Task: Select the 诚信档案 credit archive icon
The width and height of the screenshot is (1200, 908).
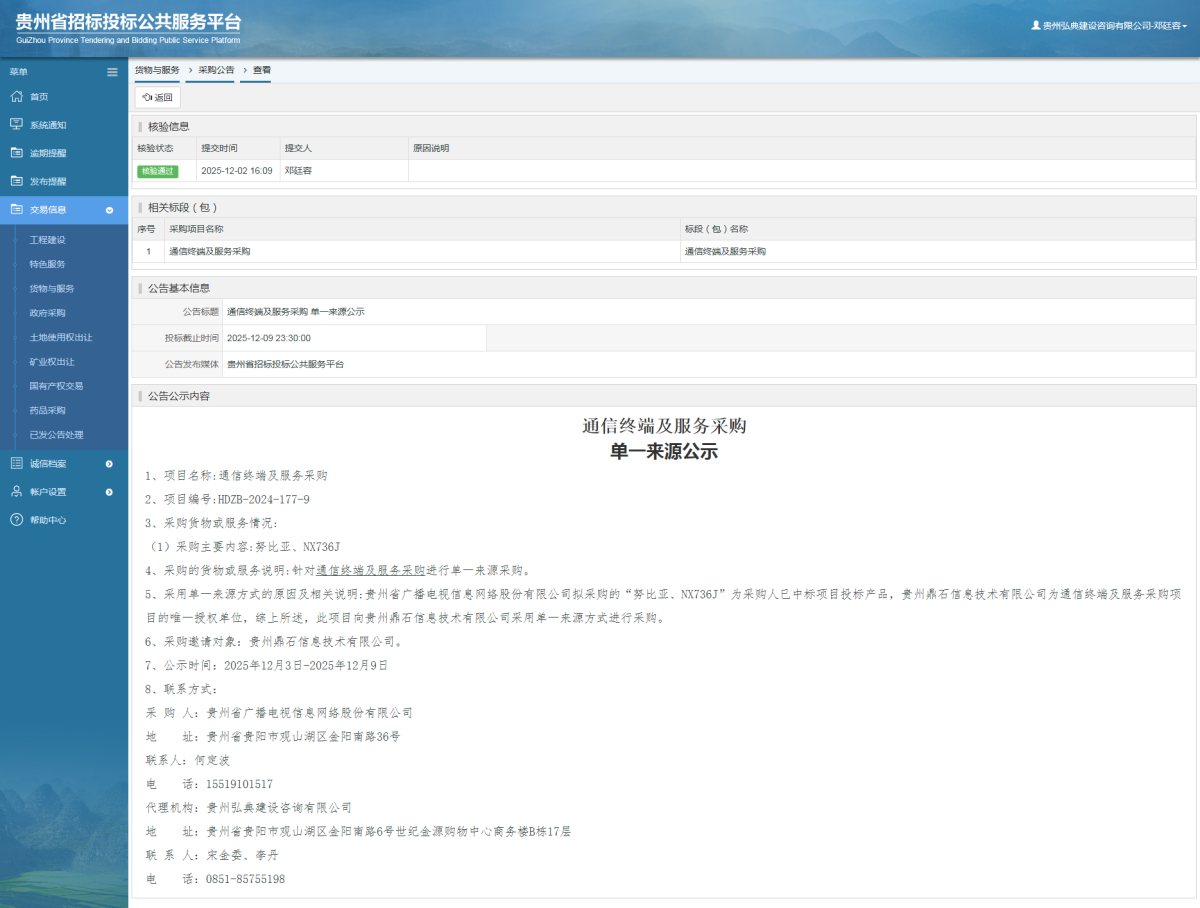Action: click(x=16, y=462)
